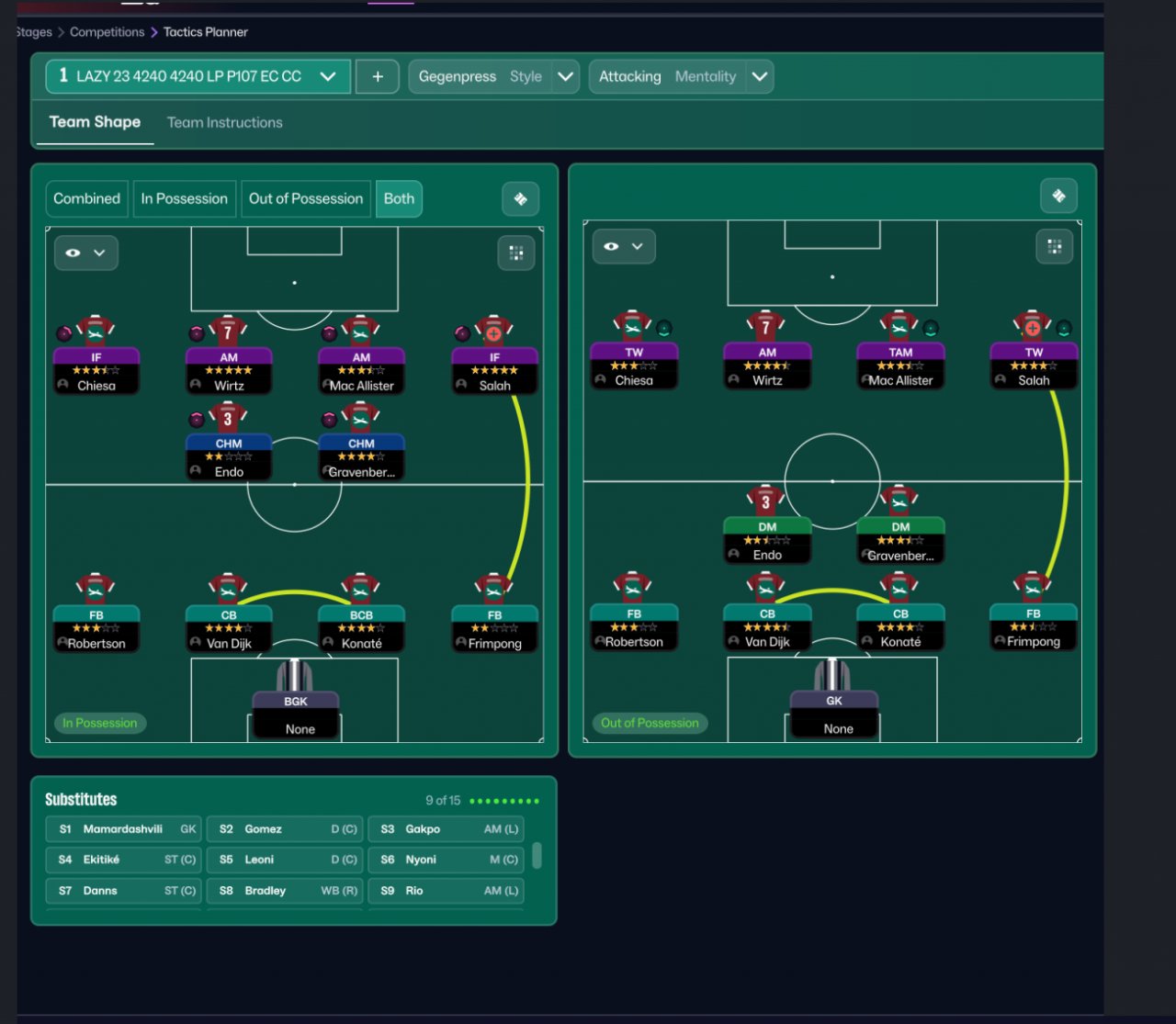Switch to the Team Instructions tab
This screenshot has height=1024, width=1176.
tap(225, 122)
